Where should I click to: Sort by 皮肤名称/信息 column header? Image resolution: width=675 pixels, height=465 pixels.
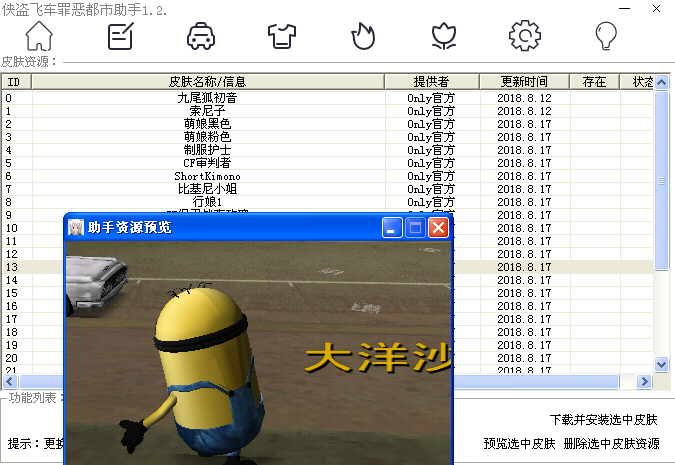(x=208, y=82)
